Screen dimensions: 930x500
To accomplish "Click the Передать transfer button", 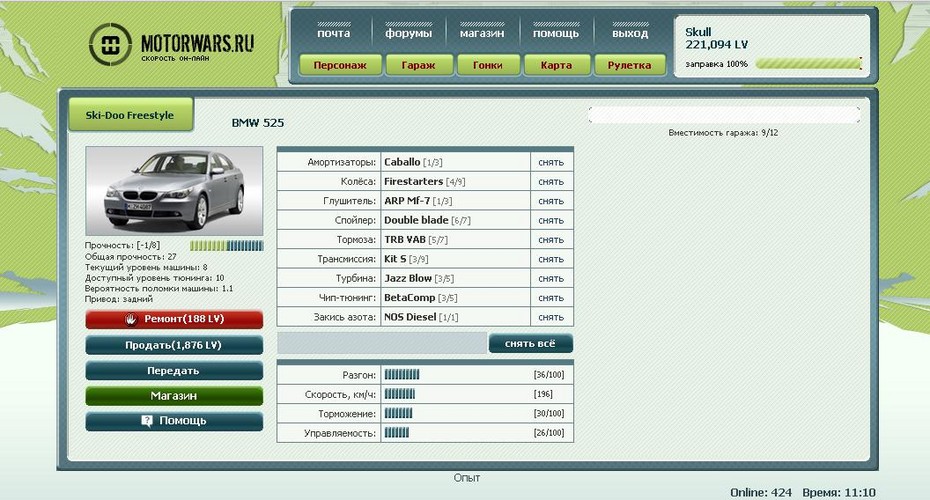I will coord(174,371).
